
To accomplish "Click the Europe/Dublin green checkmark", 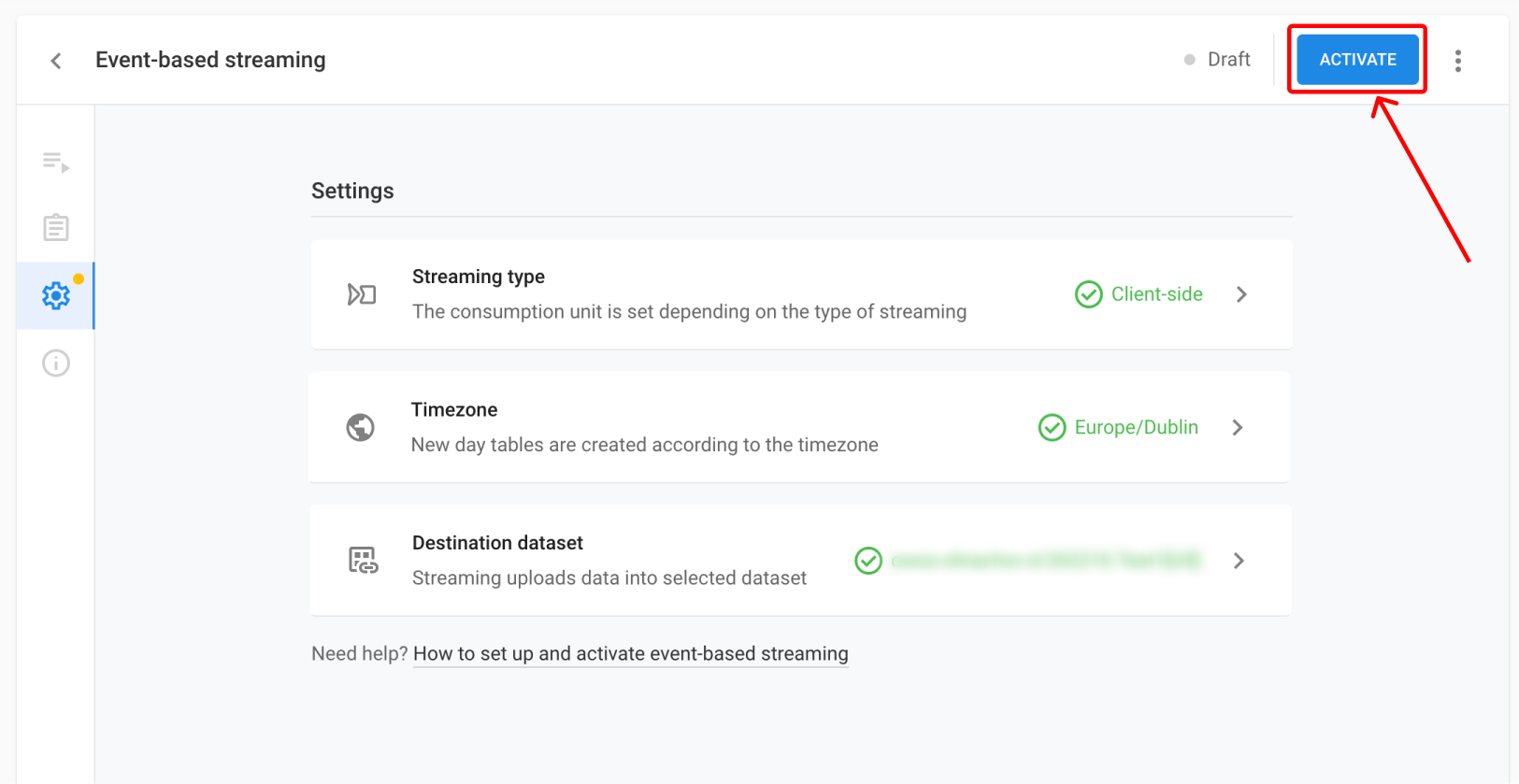I will 1052,427.
